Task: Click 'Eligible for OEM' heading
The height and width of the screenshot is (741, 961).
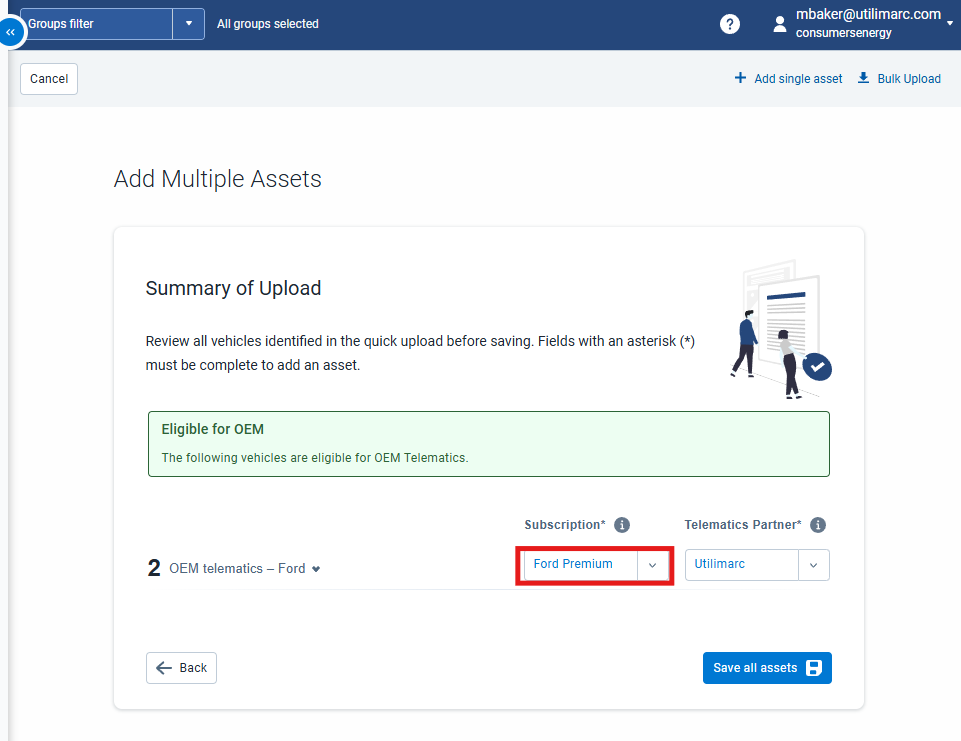Action: [x=213, y=429]
